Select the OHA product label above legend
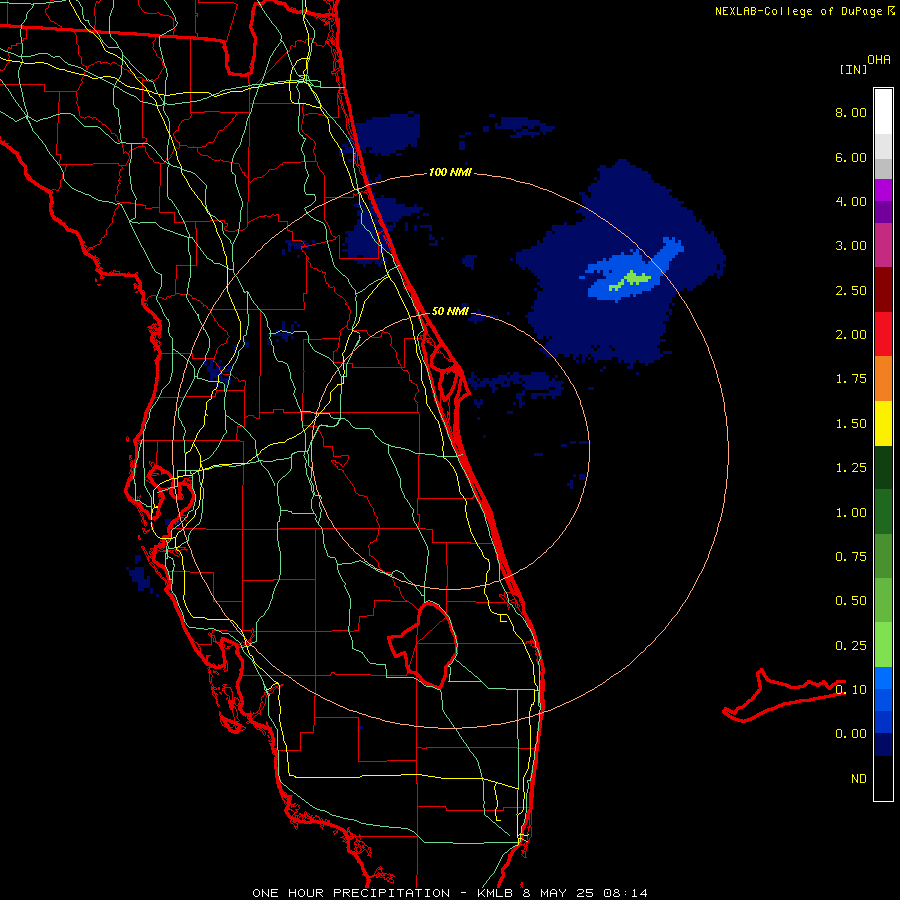The image size is (900, 900). point(879,60)
